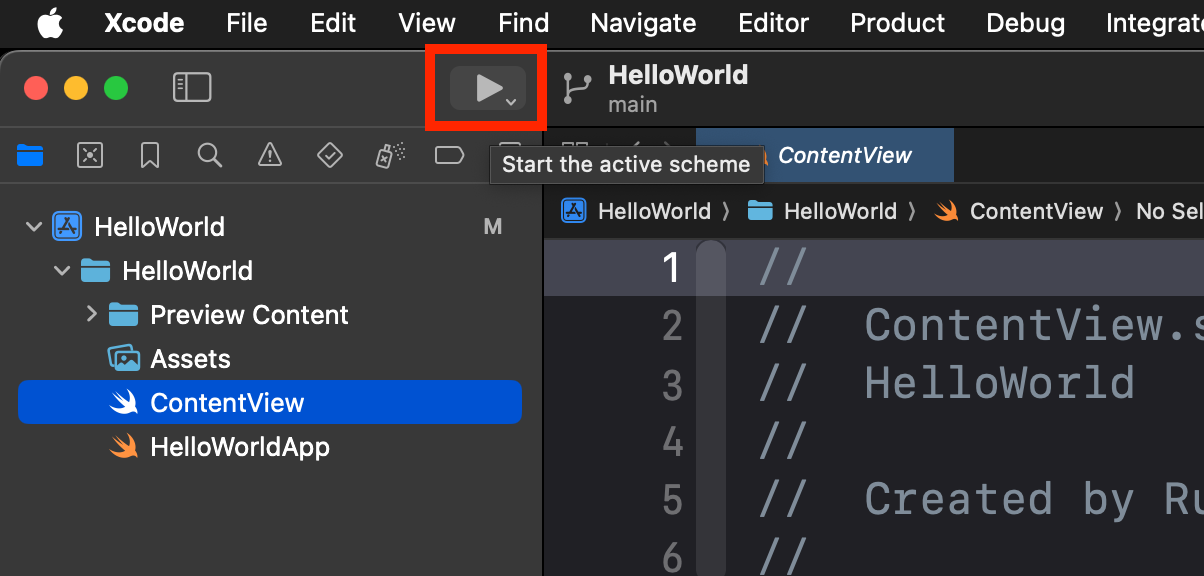1204x576 pixels.
Task: Switch to the ContentView editor tab
Action: 843,155
